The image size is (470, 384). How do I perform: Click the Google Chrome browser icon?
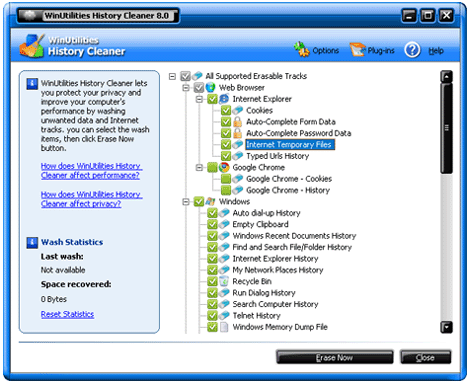224,167
